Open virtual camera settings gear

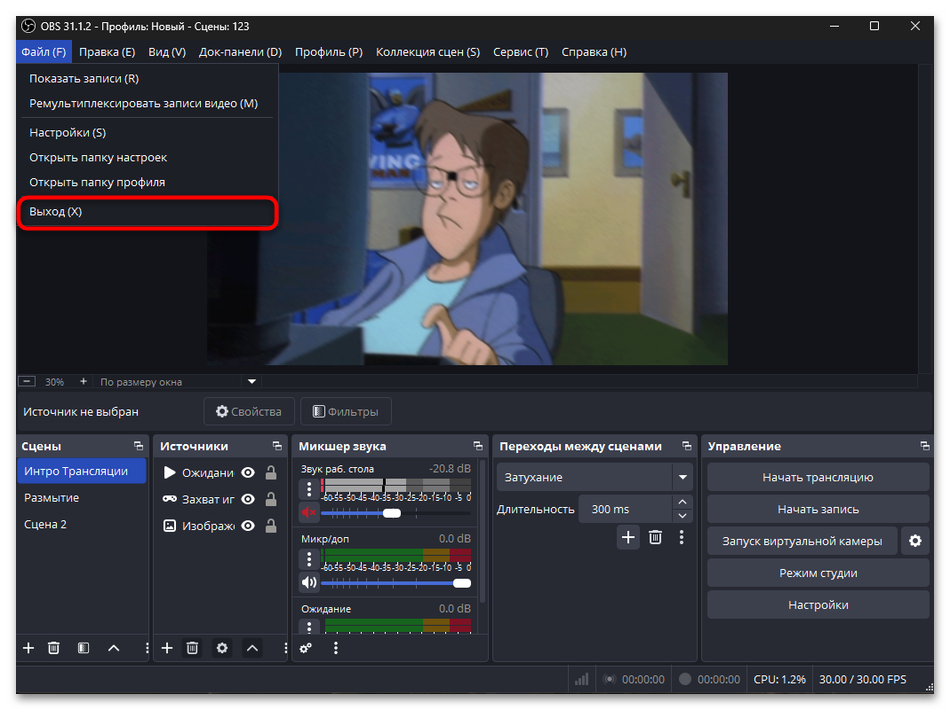point(915,541)
